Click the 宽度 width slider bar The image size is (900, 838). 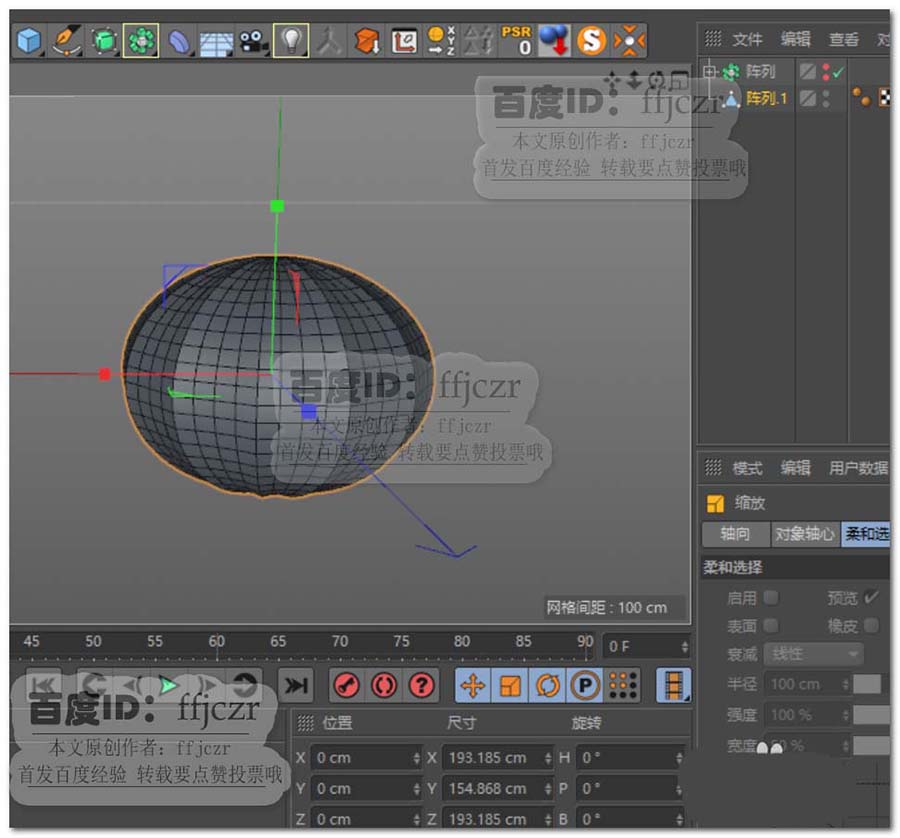coord(871,746)
